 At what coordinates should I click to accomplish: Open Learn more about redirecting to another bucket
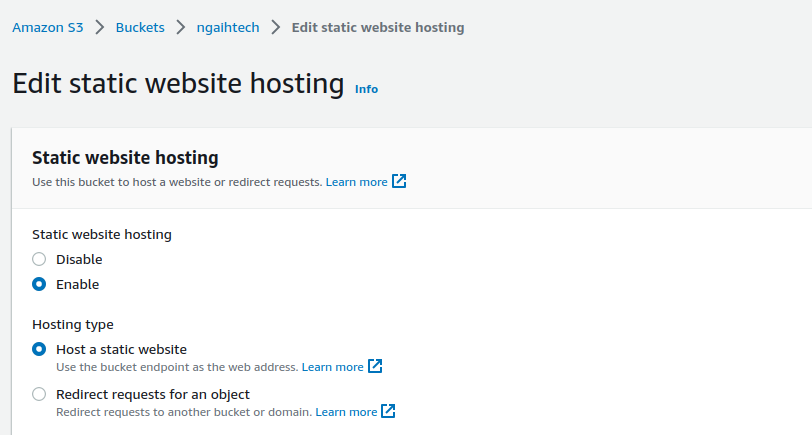click(x=346, y=412)
